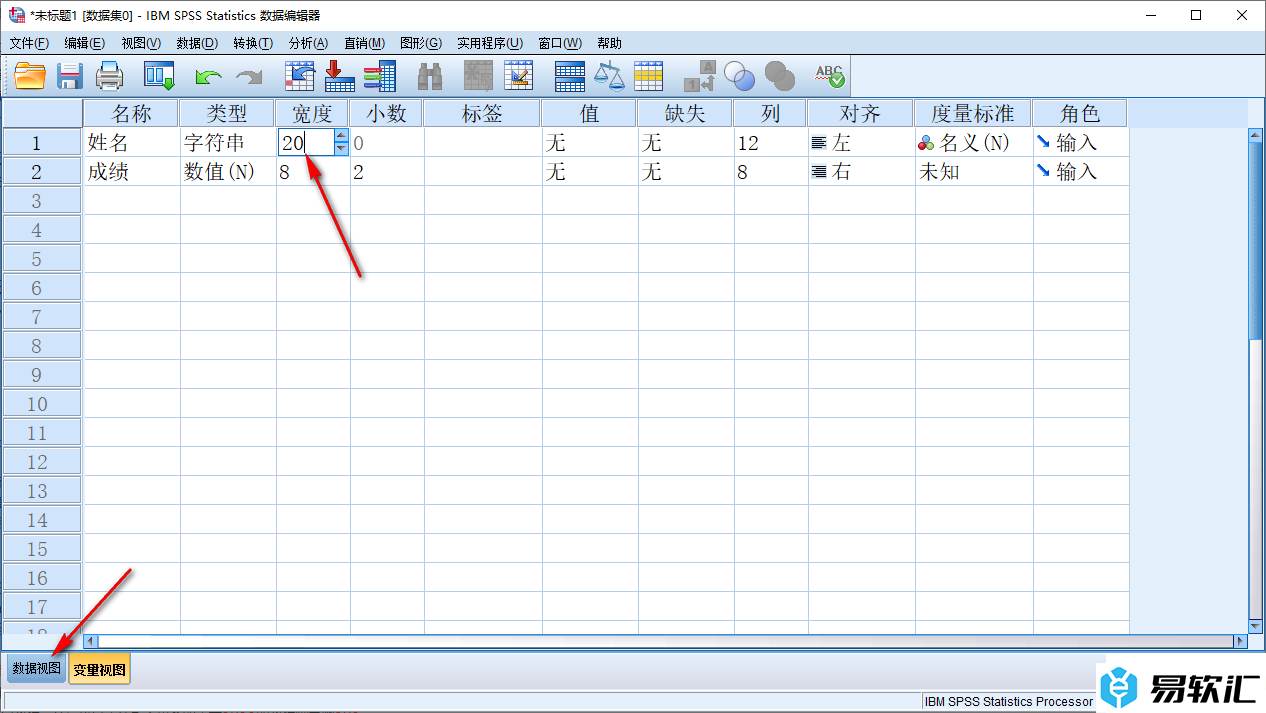The width and height of the screenshot is (1266, 713).
Task: Save the dataset using the floppy disk icon
Action: tap(69, 76)
